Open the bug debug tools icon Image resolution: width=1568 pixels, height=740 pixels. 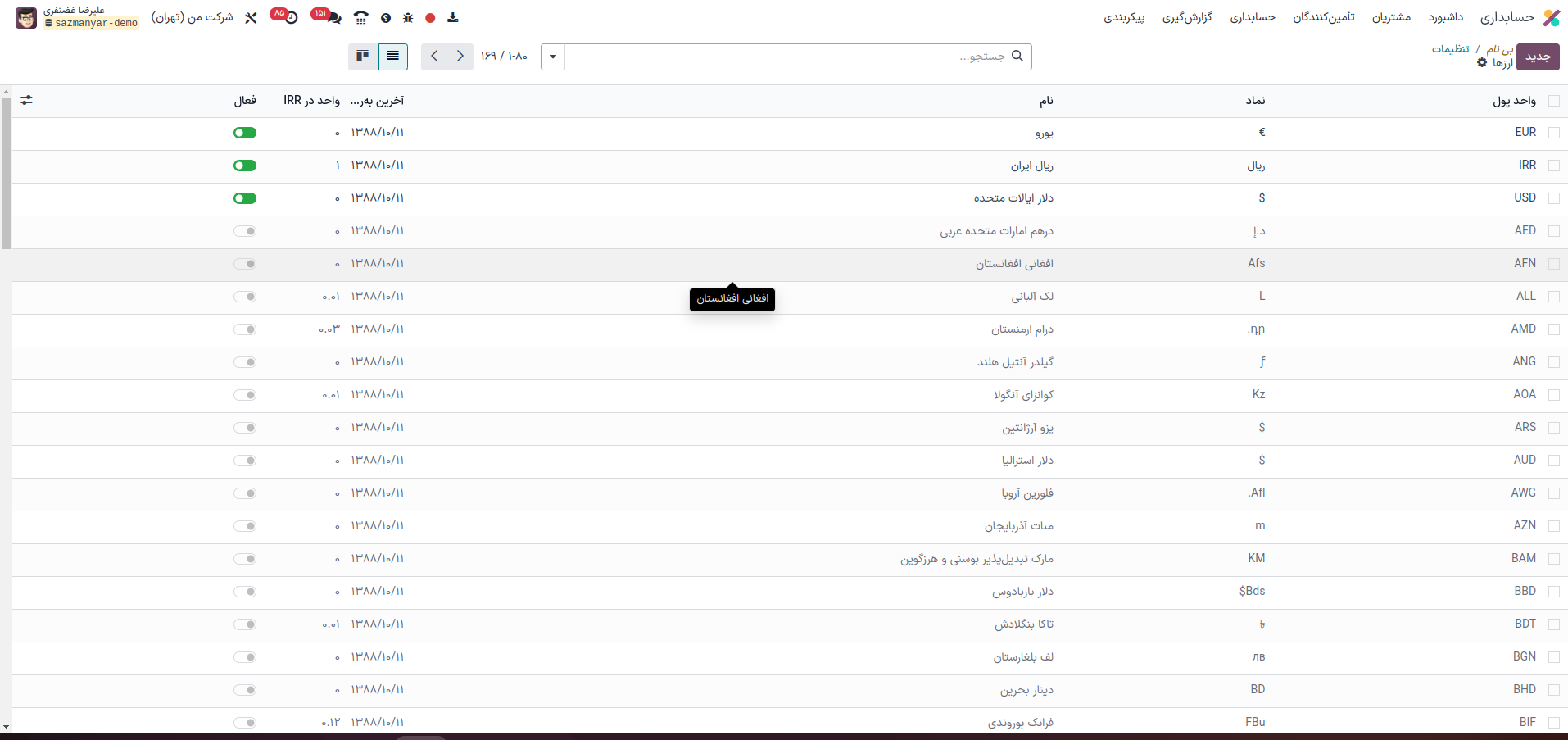[x=408, y=18]
